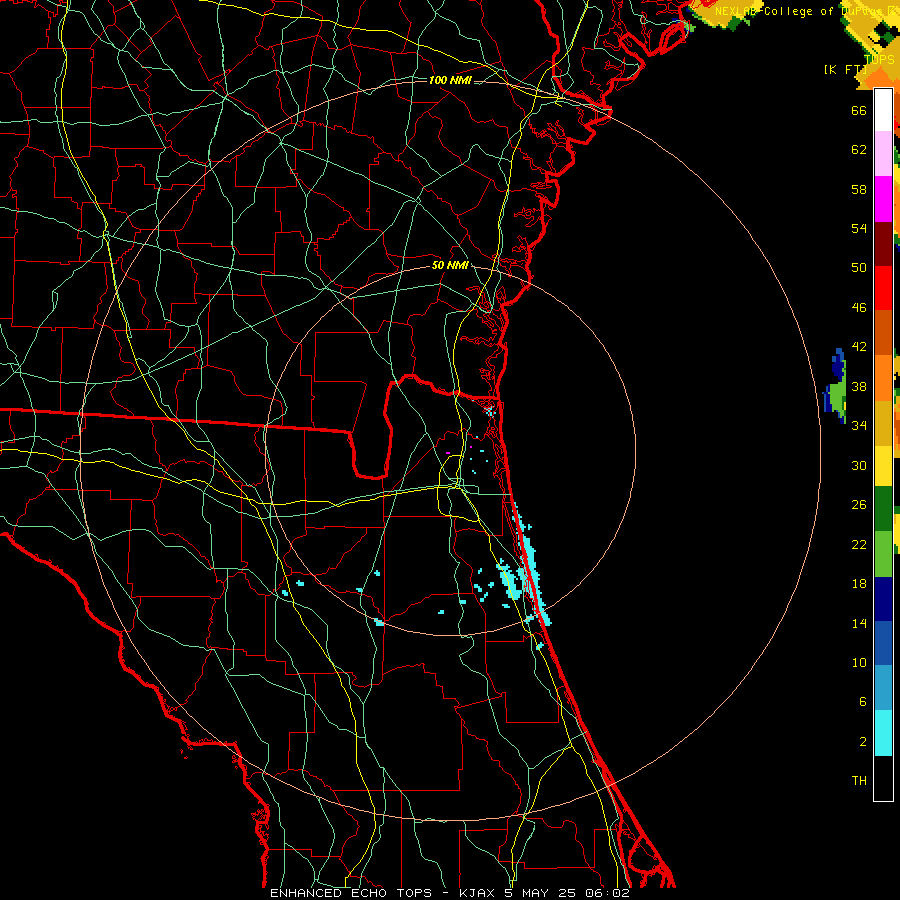Screen dimensions: 900x900
Task: Click the light pink legend swatch
Action: (883, 154)
